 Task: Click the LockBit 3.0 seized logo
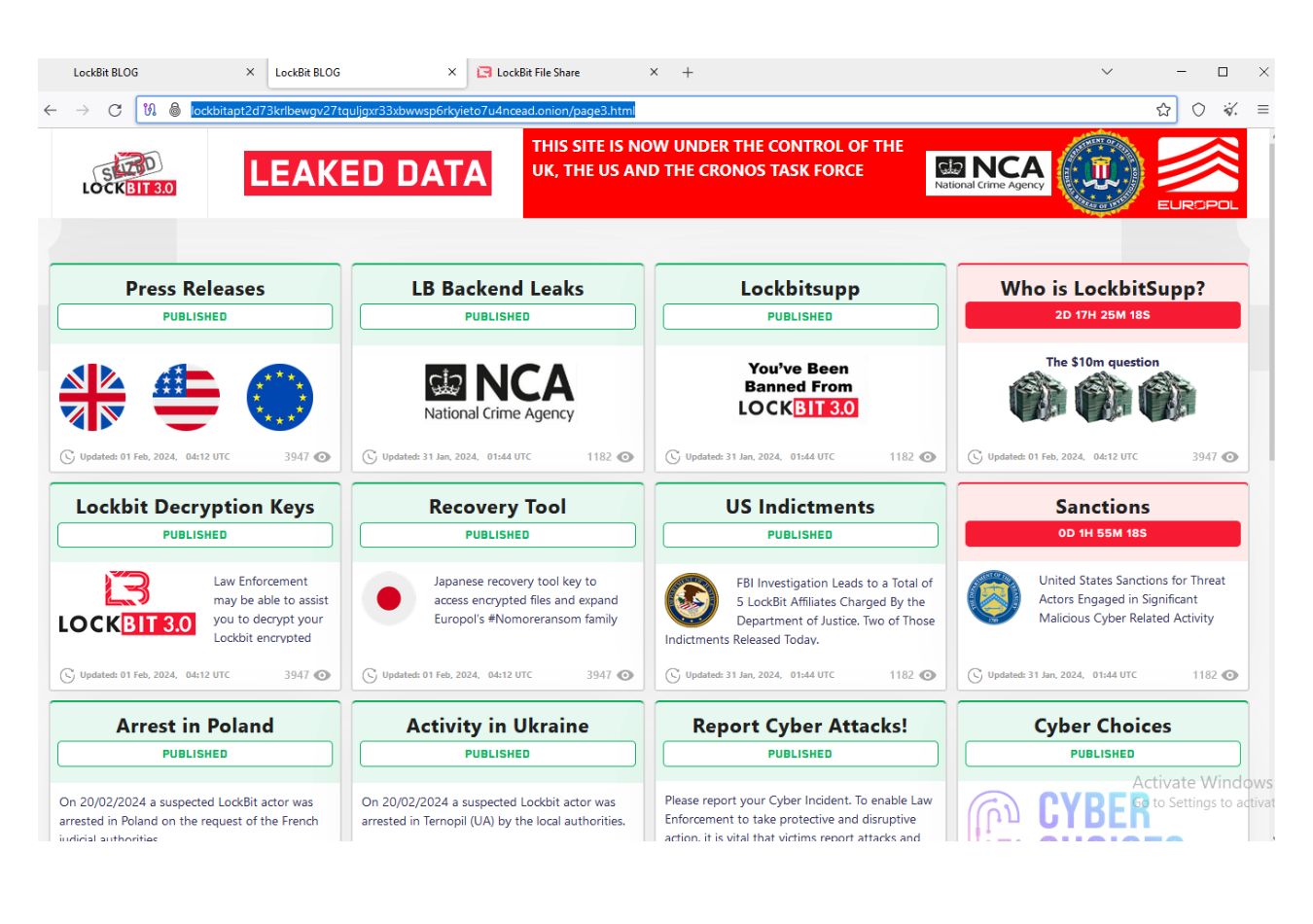click(128, 174)
